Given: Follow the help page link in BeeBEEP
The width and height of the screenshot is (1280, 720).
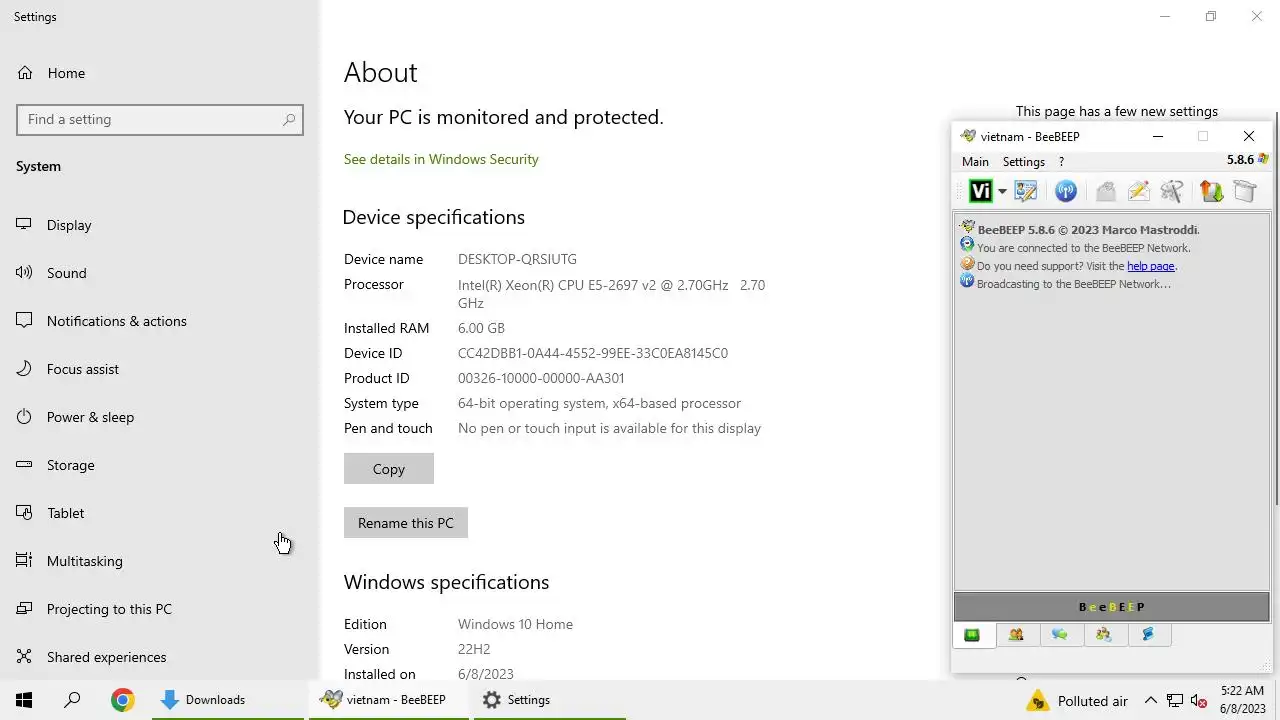Looking at the screenshot, I should (x=1150, y=266).
